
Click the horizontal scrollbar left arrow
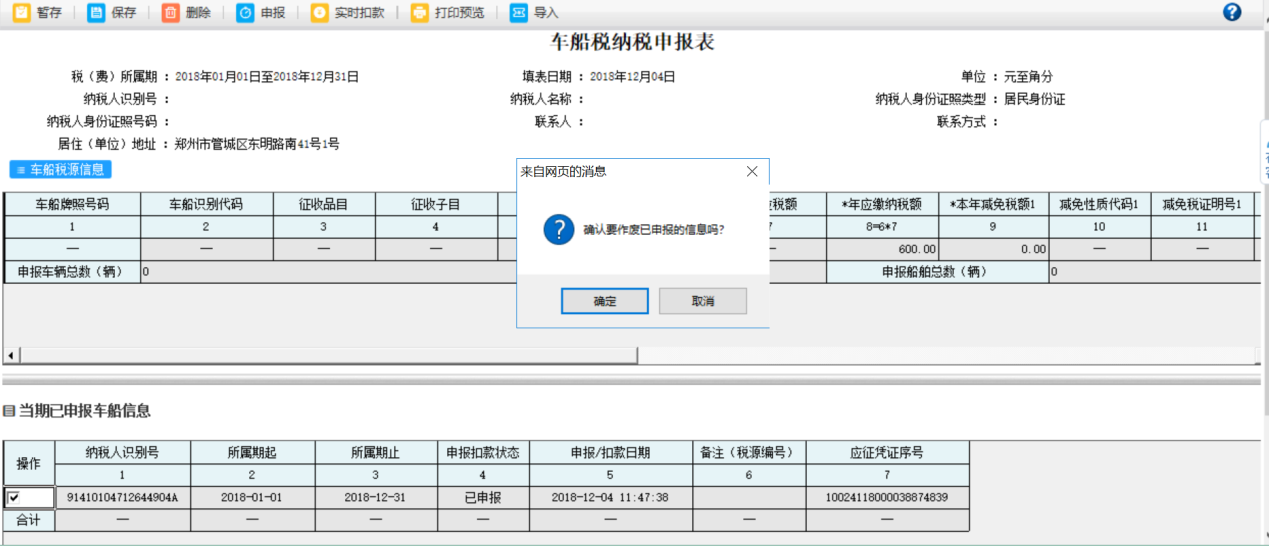[x=12, y=356]
